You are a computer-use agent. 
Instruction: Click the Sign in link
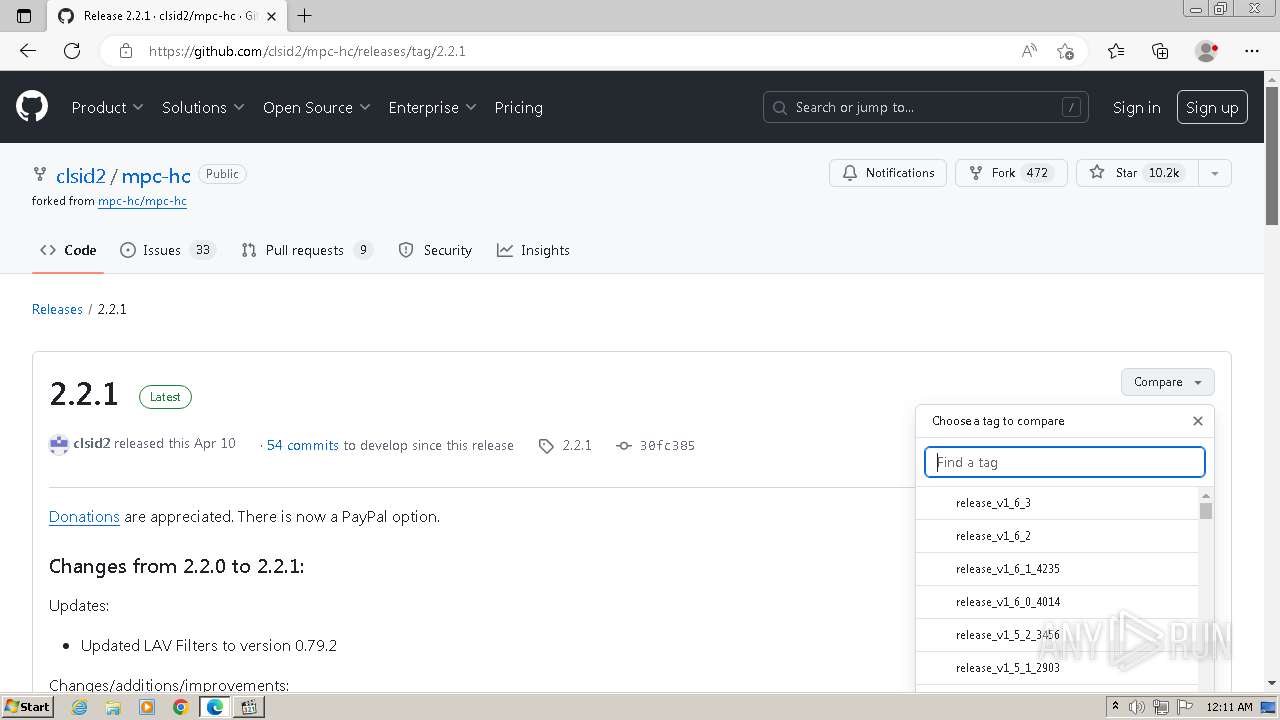[1137, 107]
